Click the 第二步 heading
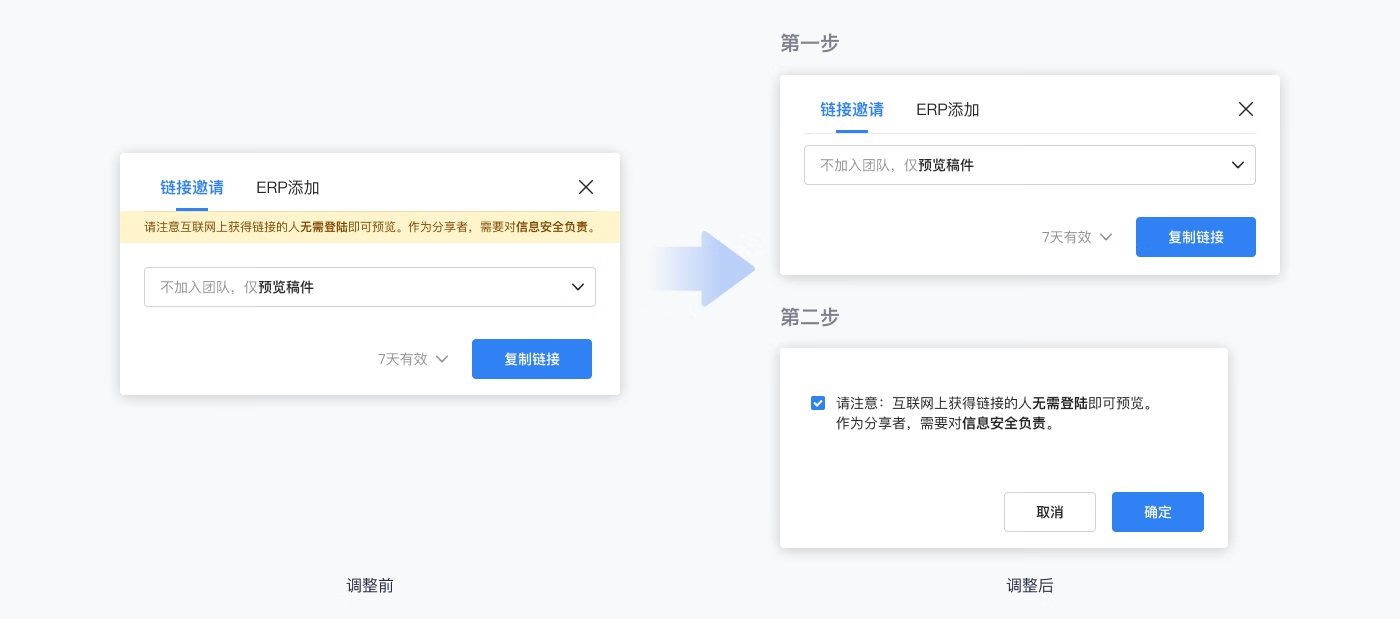1400x619 pixels. (x=809, y=317)
